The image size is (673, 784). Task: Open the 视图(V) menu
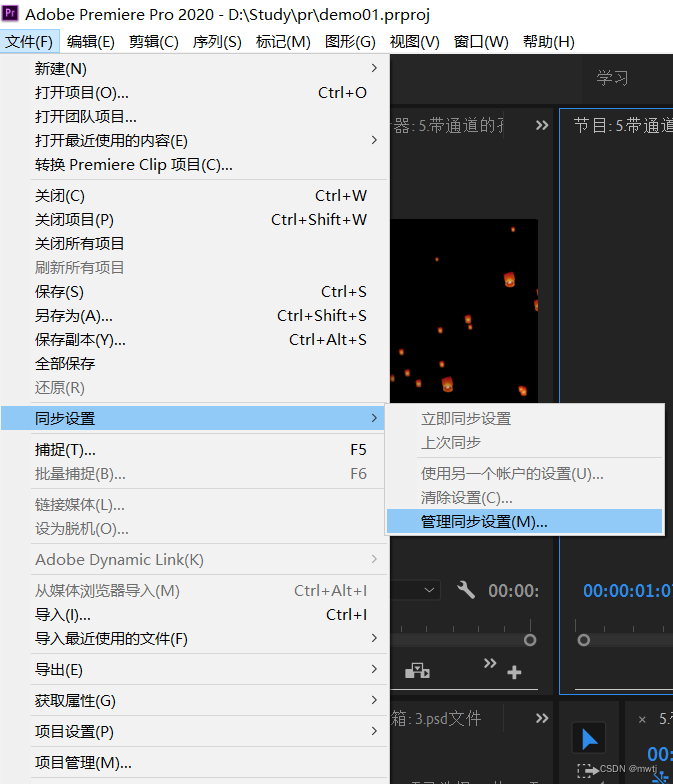[414, 42]
